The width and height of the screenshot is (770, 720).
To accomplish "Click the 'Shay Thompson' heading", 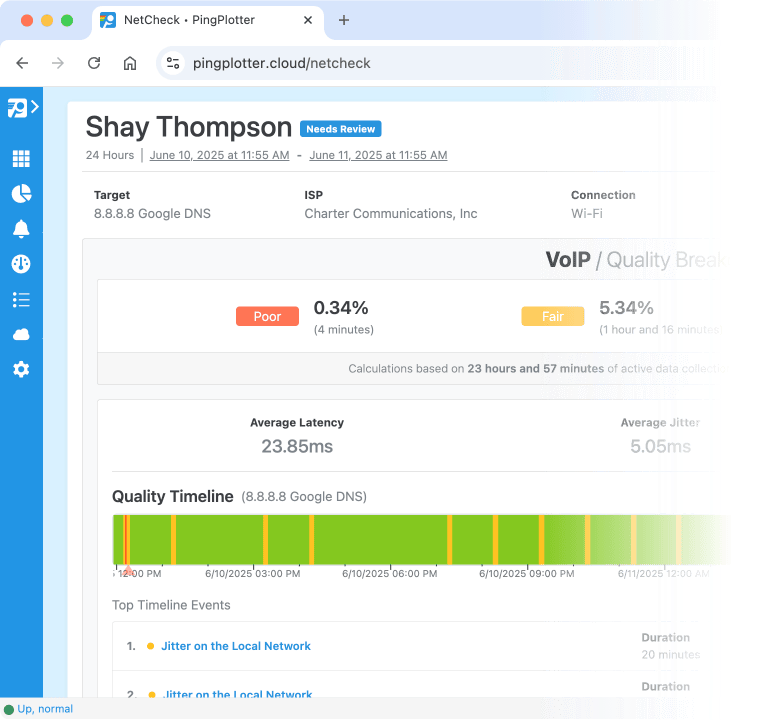I will (x=189, y=127).
